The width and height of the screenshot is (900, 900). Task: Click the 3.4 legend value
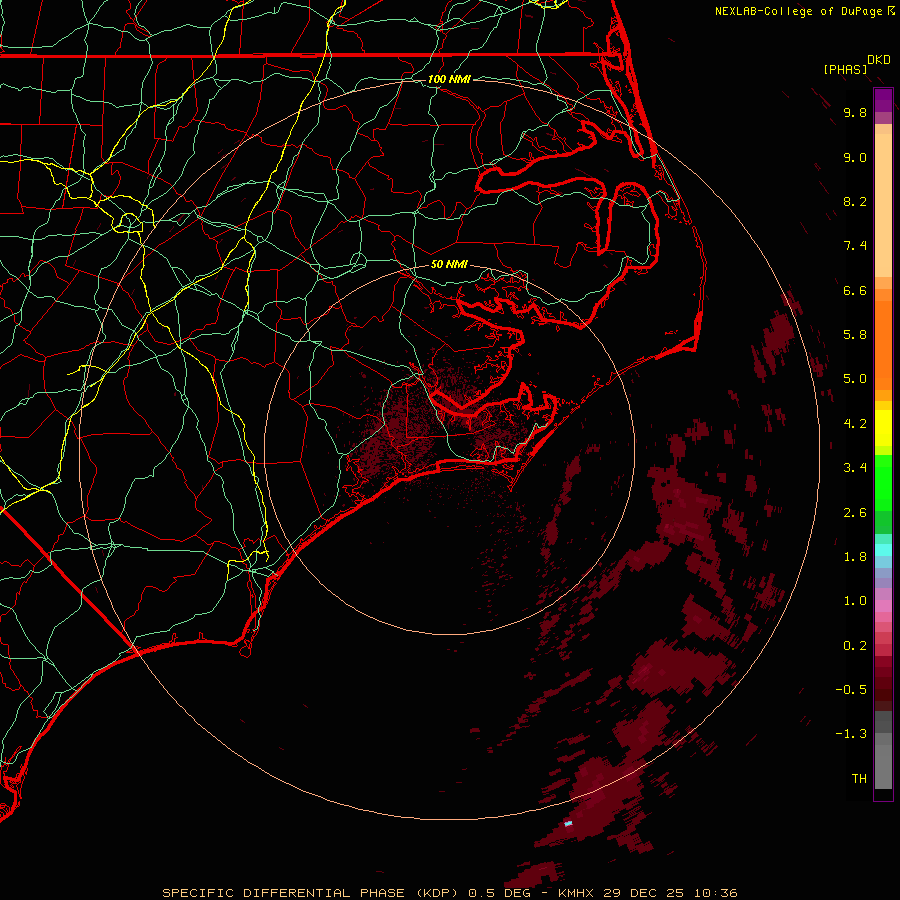pos(855,468)
